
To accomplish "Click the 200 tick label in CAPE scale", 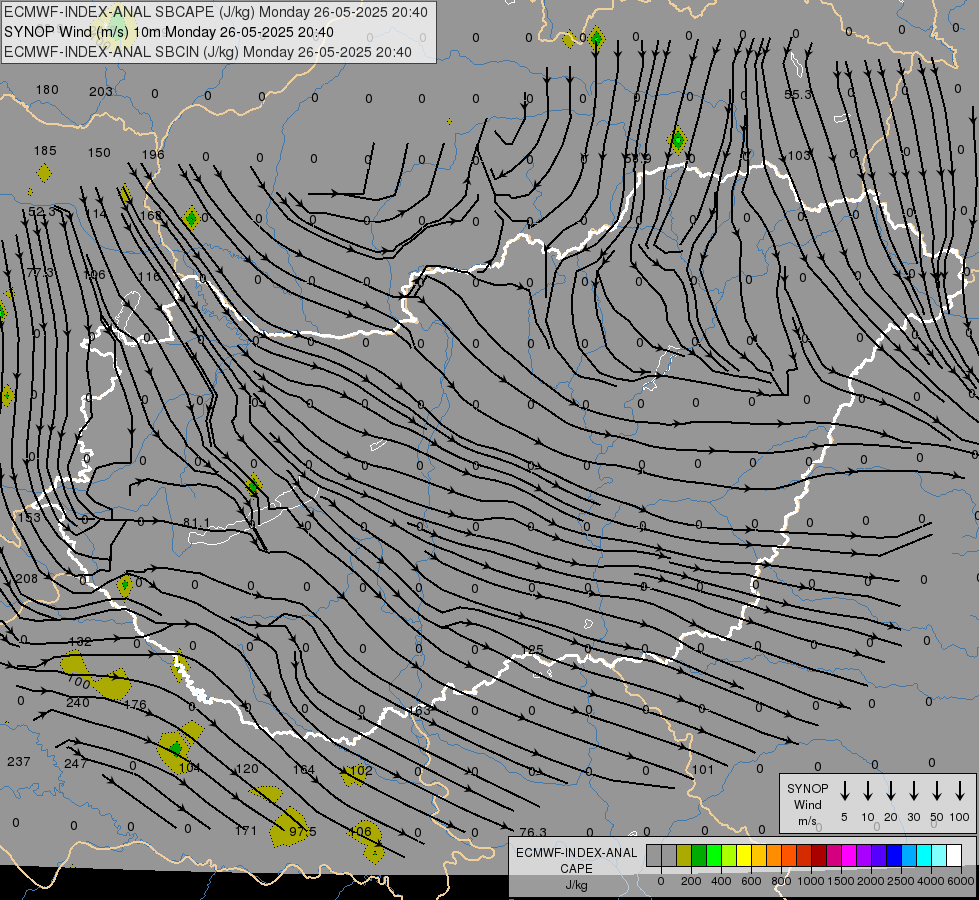I will pos(691,881).
